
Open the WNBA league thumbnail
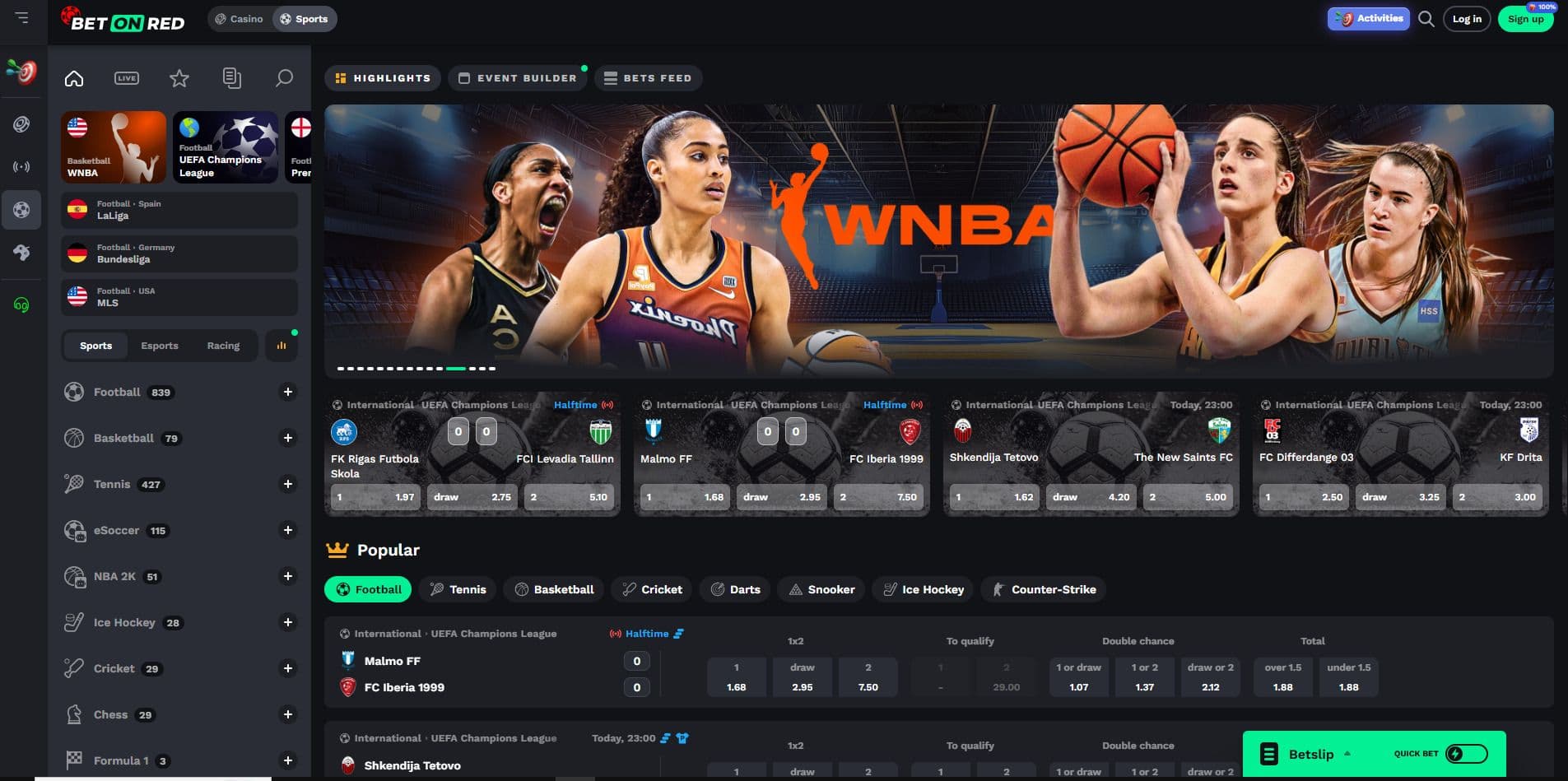(114, 147)
